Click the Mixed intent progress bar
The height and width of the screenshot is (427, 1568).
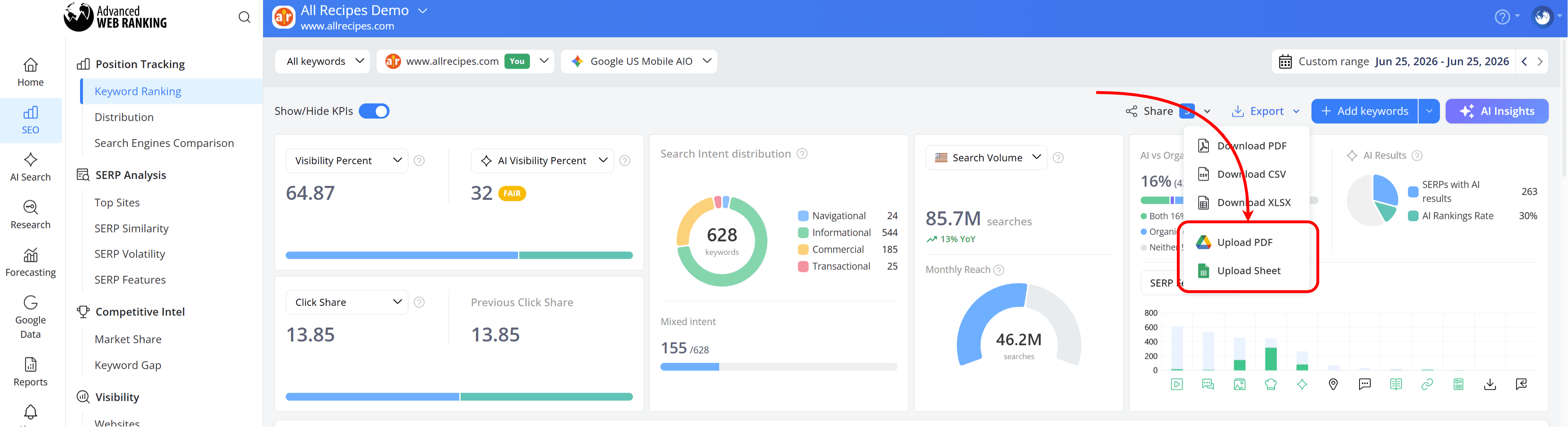[779, 367]
